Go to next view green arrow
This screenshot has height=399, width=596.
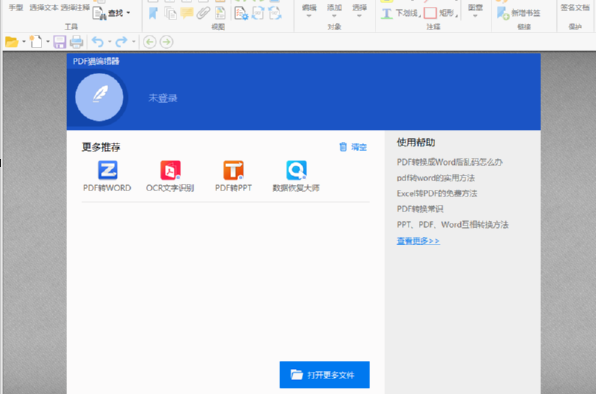tap(166, 42)
